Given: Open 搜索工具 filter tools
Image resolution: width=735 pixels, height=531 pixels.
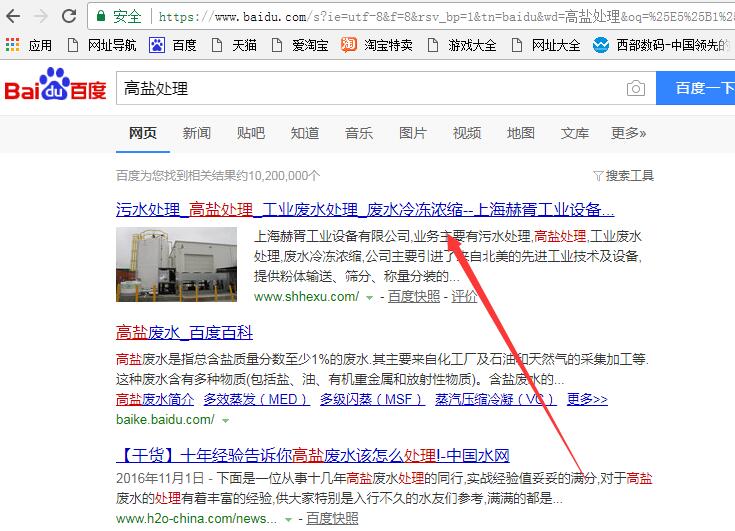Looking at the screenshot, I should tap(624, 176).
